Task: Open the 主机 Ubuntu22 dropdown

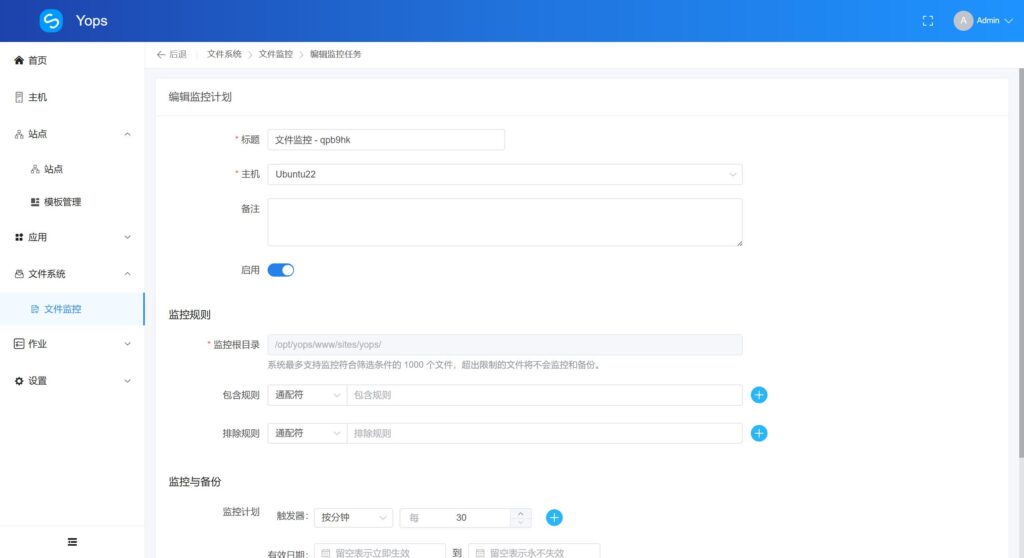Action: [x=504, y=174]
